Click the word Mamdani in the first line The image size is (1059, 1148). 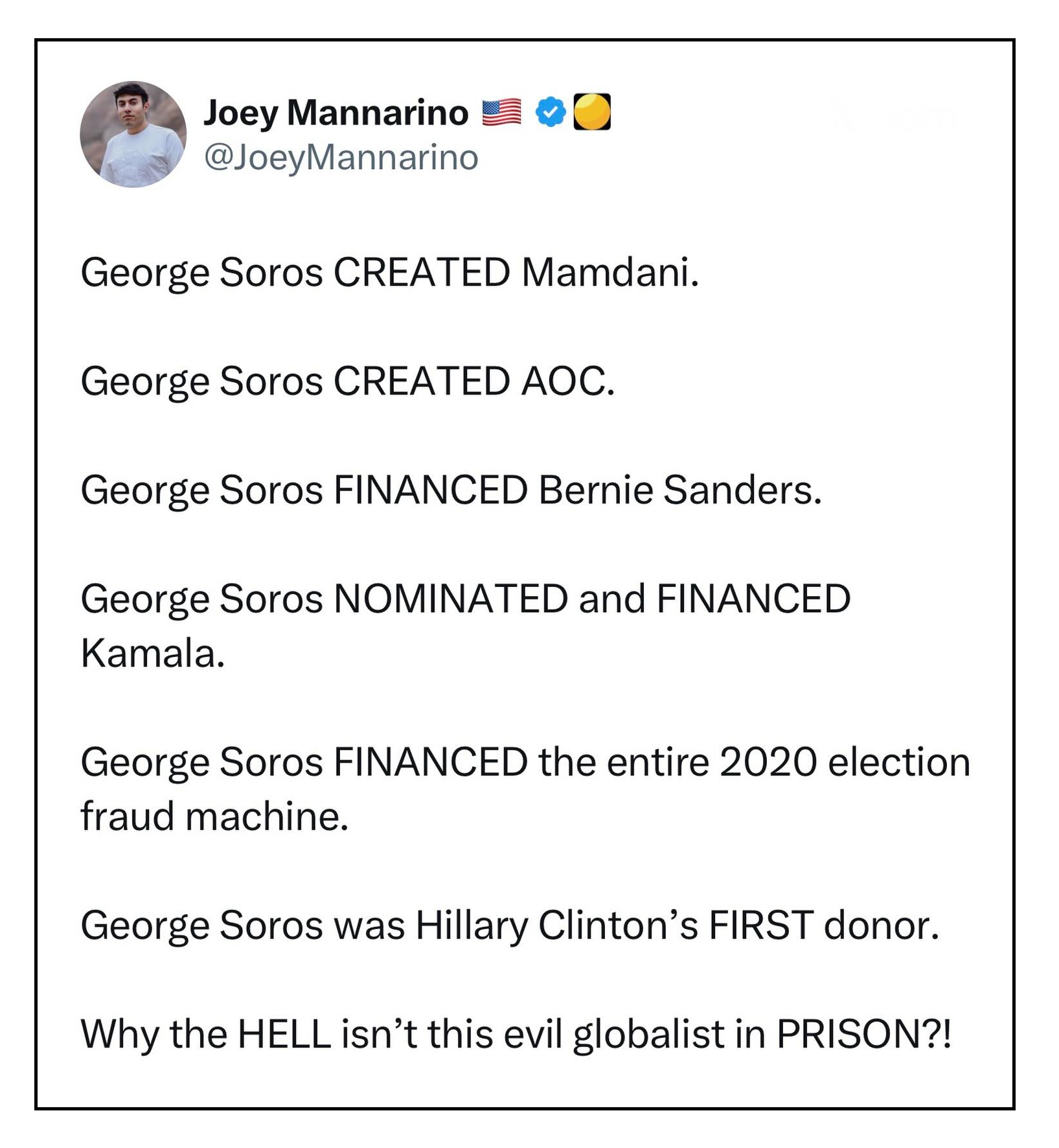609,272
